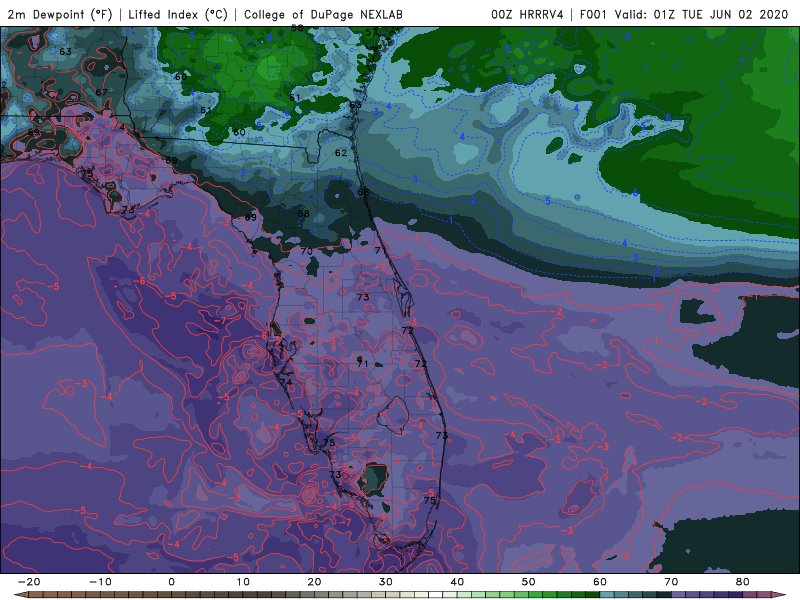Click the brown swatch below the -10 label
Image resolution: width=800 pixels, height=600 pixels.
pyautogui.click(x=107, y=595)
